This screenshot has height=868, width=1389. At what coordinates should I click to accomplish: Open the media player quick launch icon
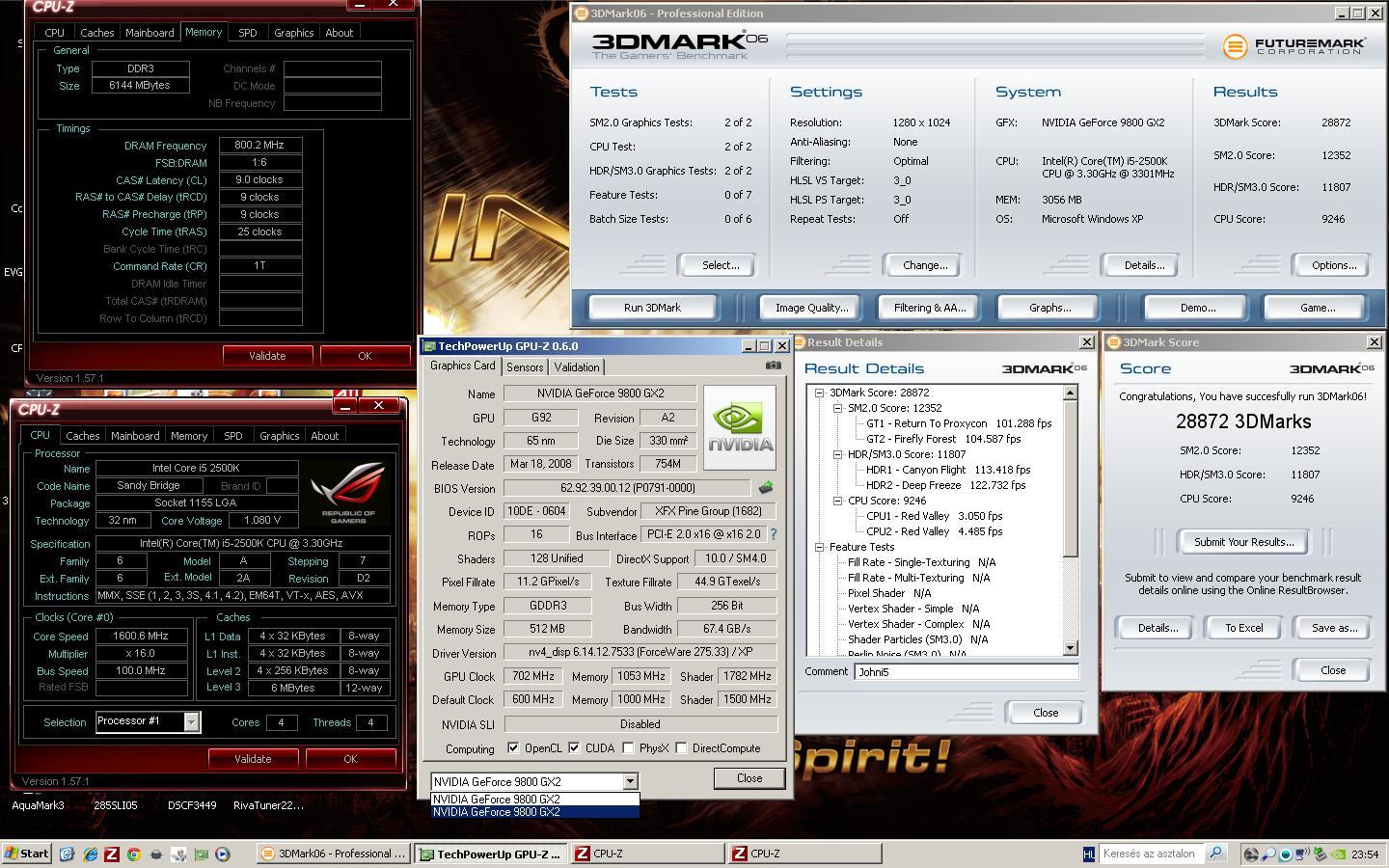tap(223, 854)
